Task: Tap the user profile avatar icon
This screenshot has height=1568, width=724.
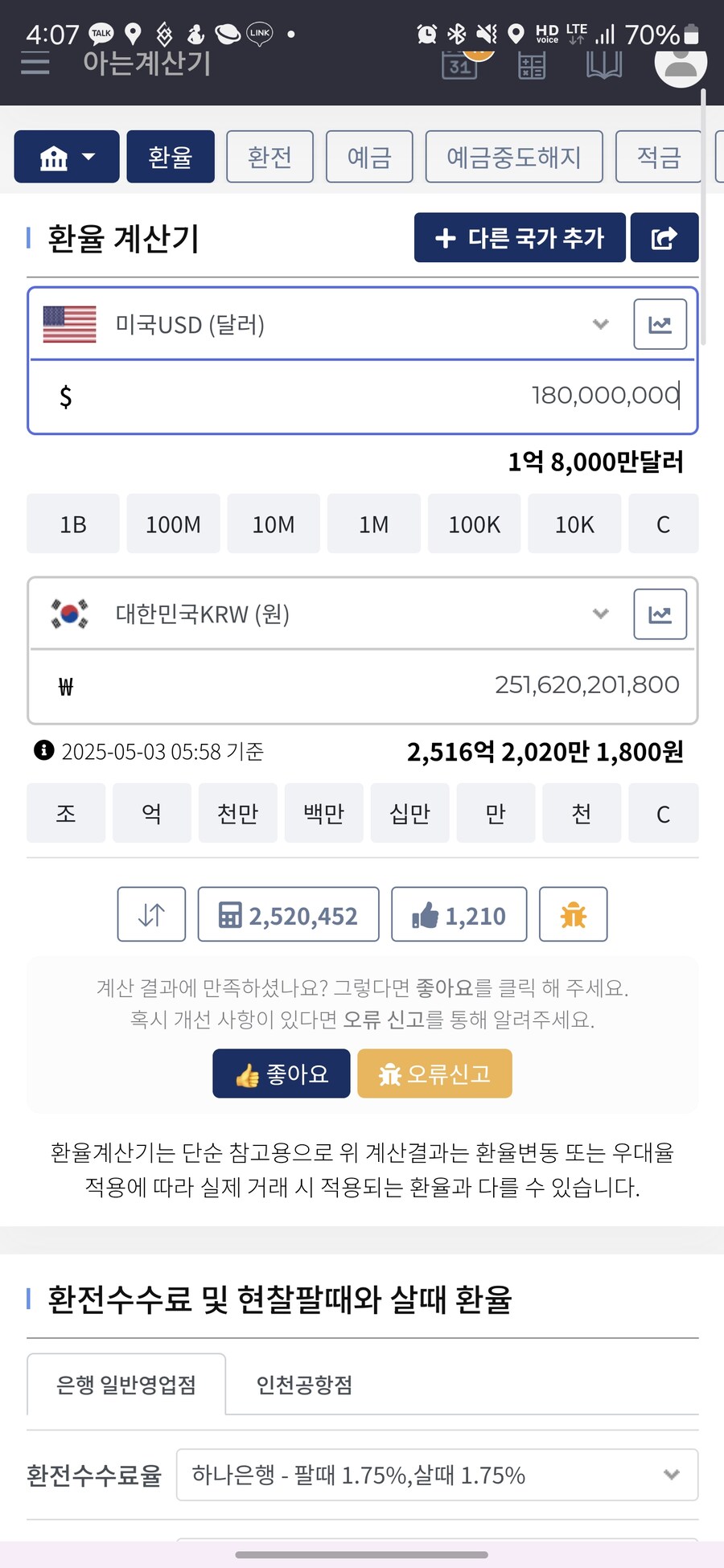Action: 681,63
